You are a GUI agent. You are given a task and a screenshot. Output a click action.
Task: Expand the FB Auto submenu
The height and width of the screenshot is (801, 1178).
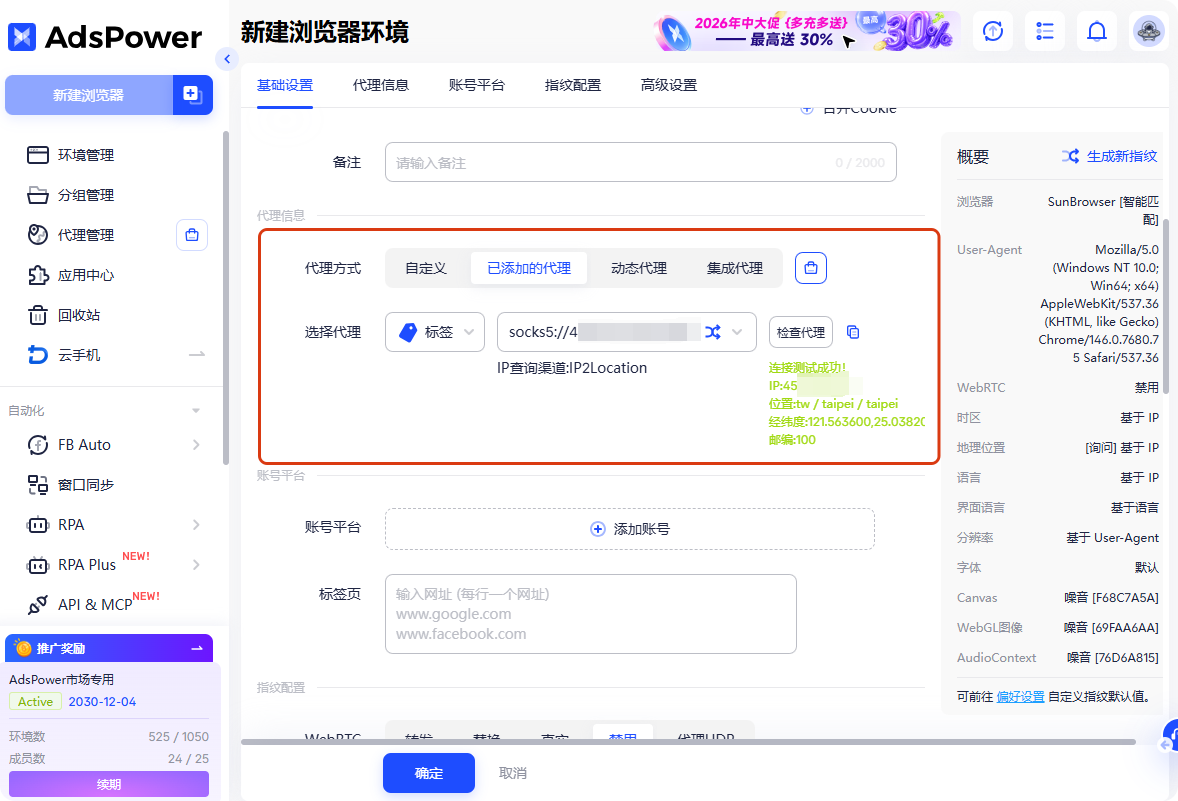196,445
